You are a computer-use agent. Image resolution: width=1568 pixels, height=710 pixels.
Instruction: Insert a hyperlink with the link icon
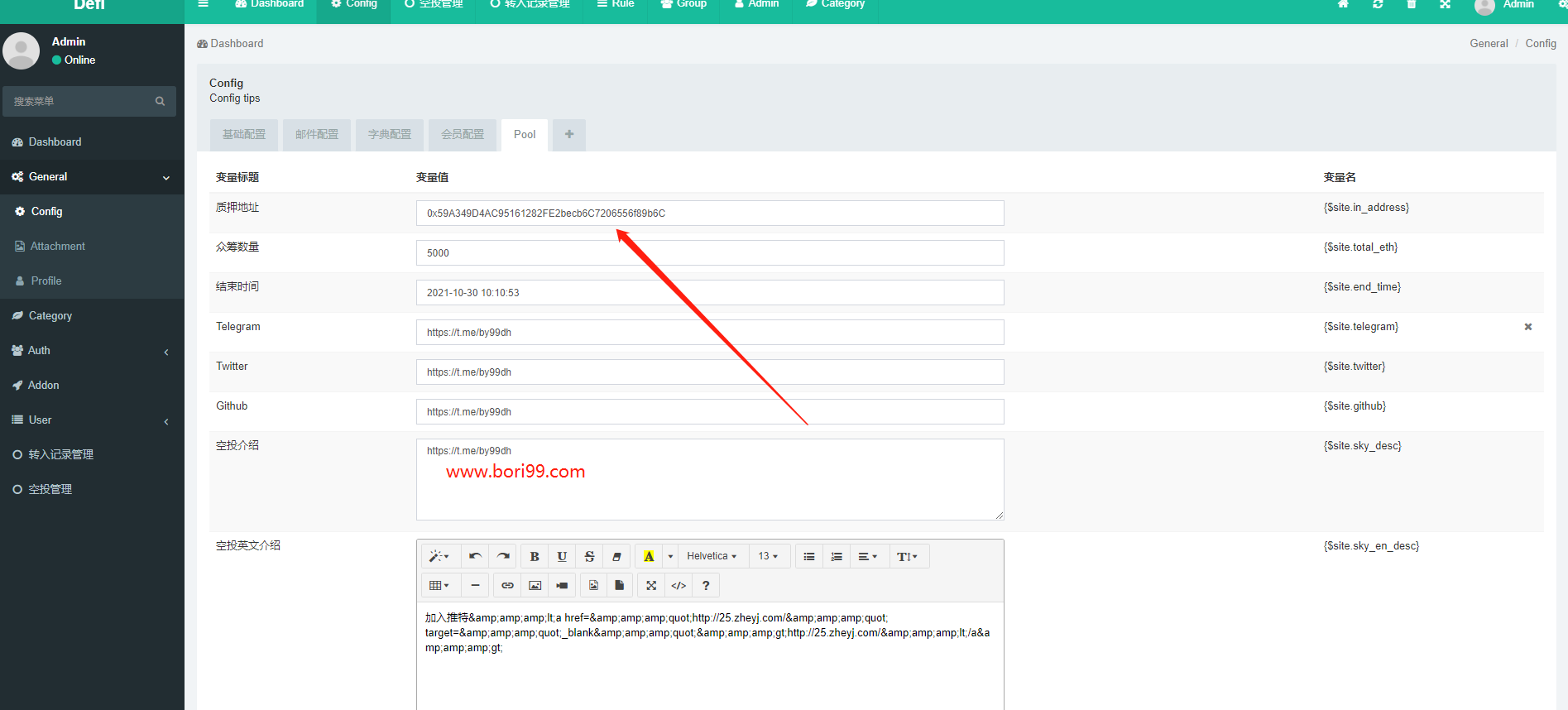click(x=507, y=585)
